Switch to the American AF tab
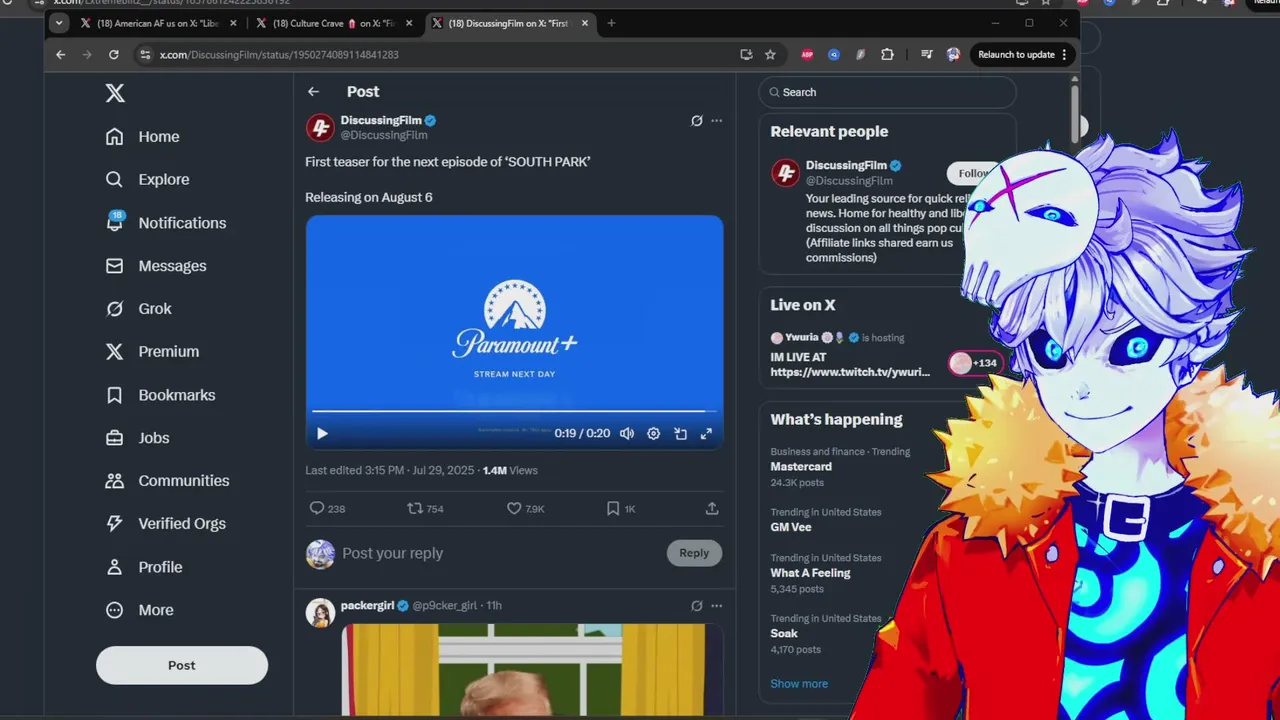The height and width of the screenshot is (720, 1280). point(157,23)
